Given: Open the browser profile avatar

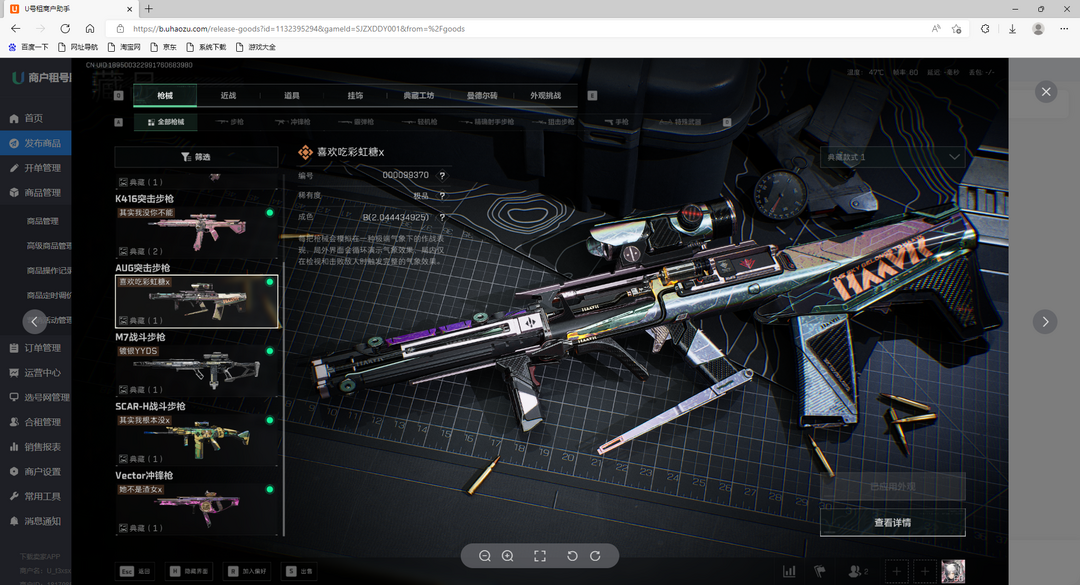Looking at the screenshot, I should (1038, 29).
